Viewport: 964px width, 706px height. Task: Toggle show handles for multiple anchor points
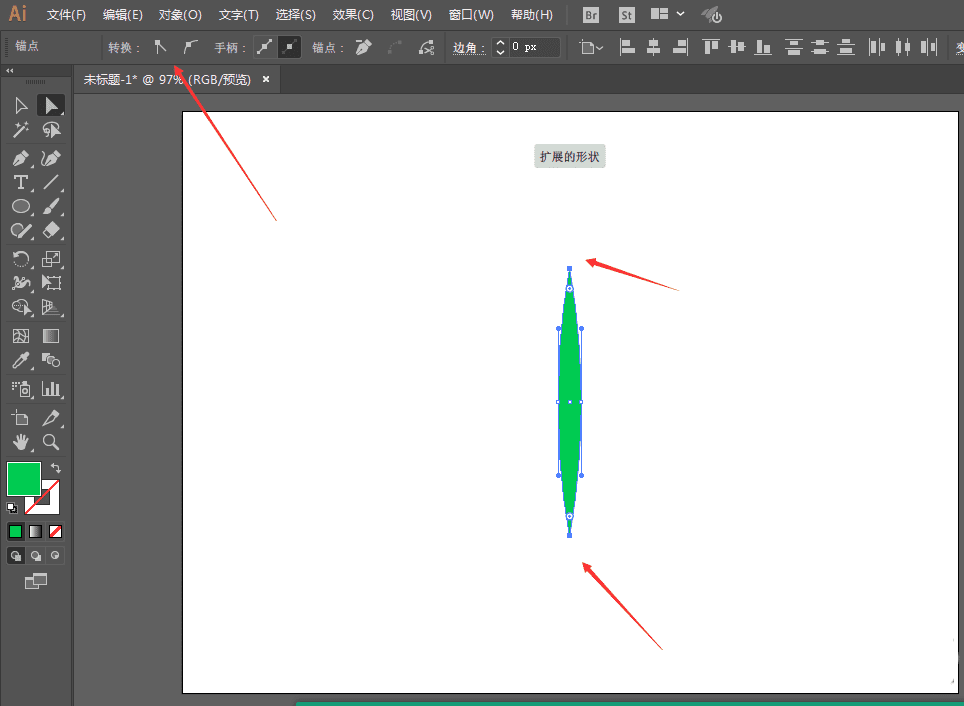point(265,47)
